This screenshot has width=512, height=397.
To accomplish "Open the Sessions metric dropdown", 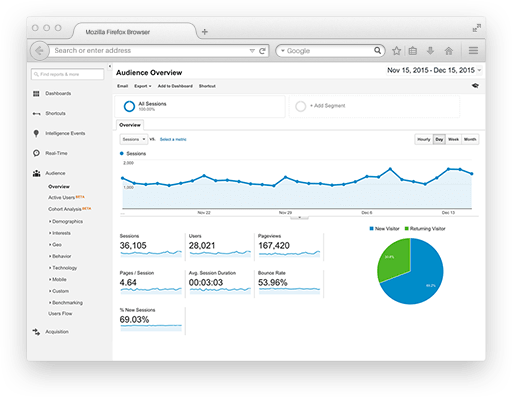I will [x=133, y=139].
